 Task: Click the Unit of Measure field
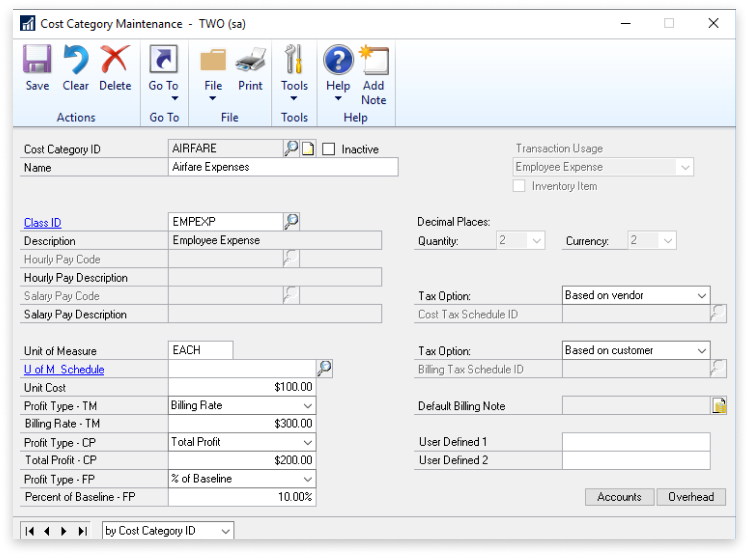[201, 350]
